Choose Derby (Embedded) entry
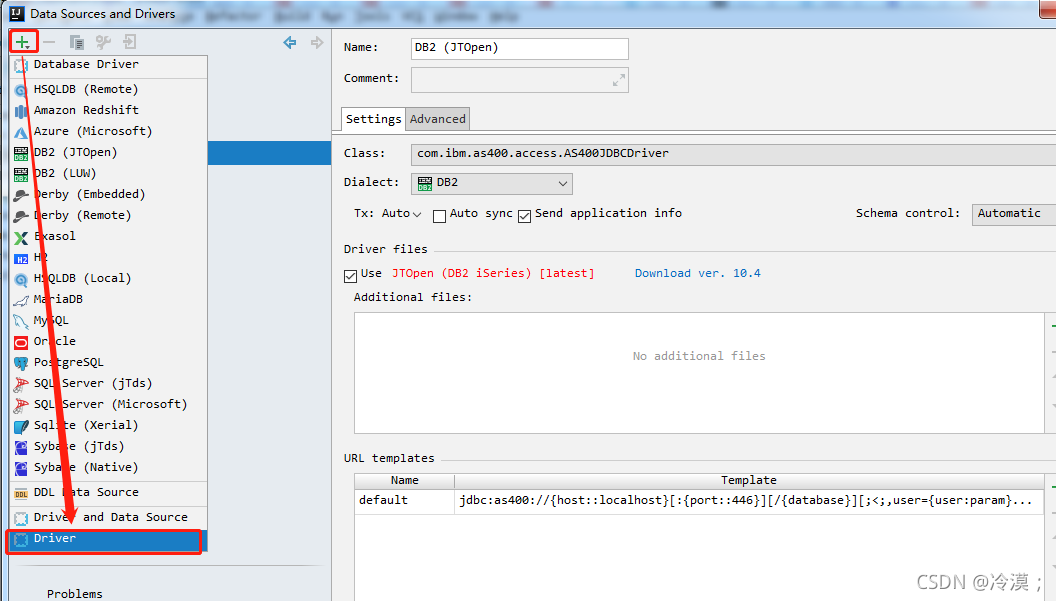The height and width of the screenshot is (601, 1056). (x=108, y=194)
